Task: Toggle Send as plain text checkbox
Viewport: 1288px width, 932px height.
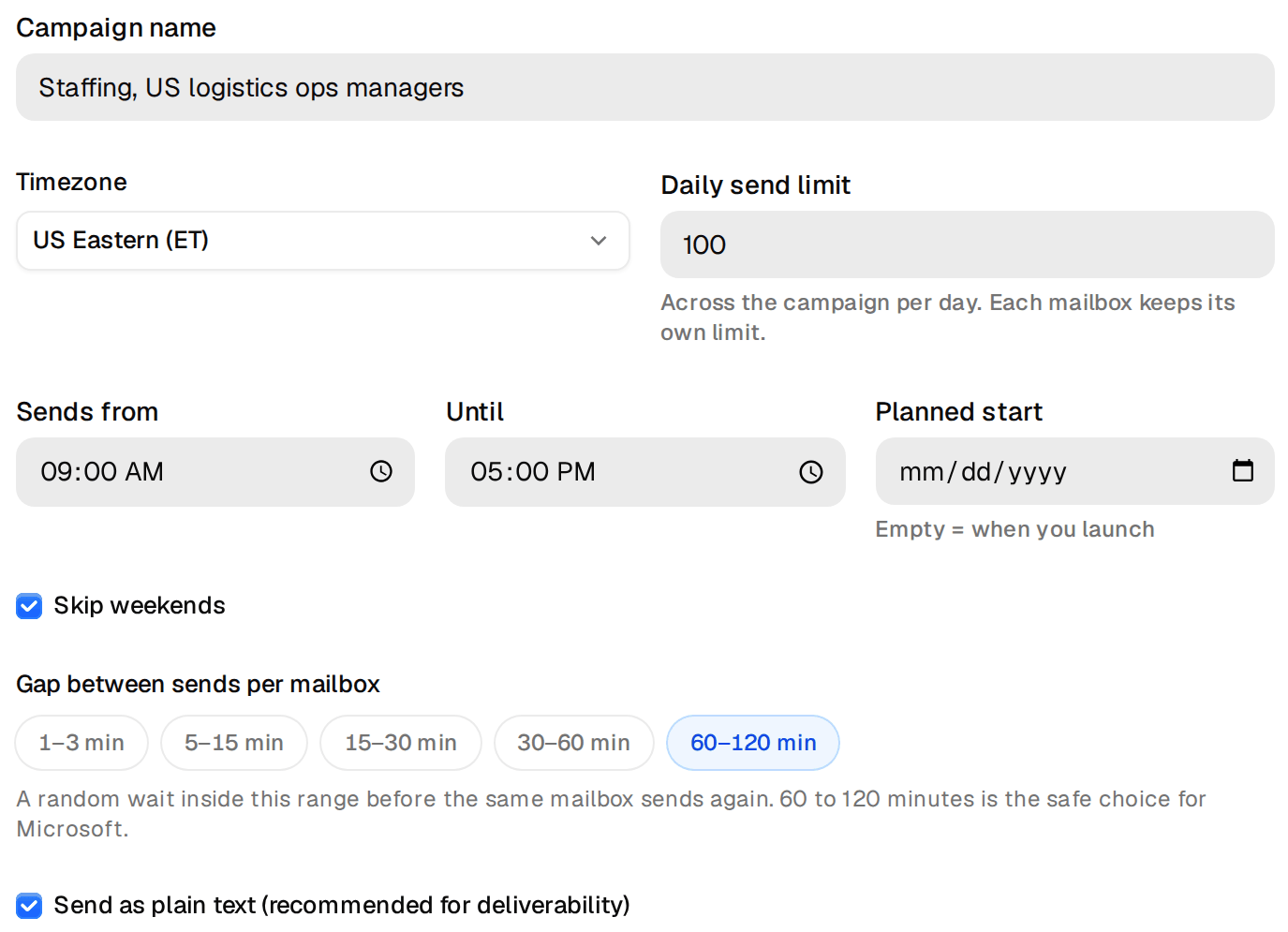Action: [29, 906]
